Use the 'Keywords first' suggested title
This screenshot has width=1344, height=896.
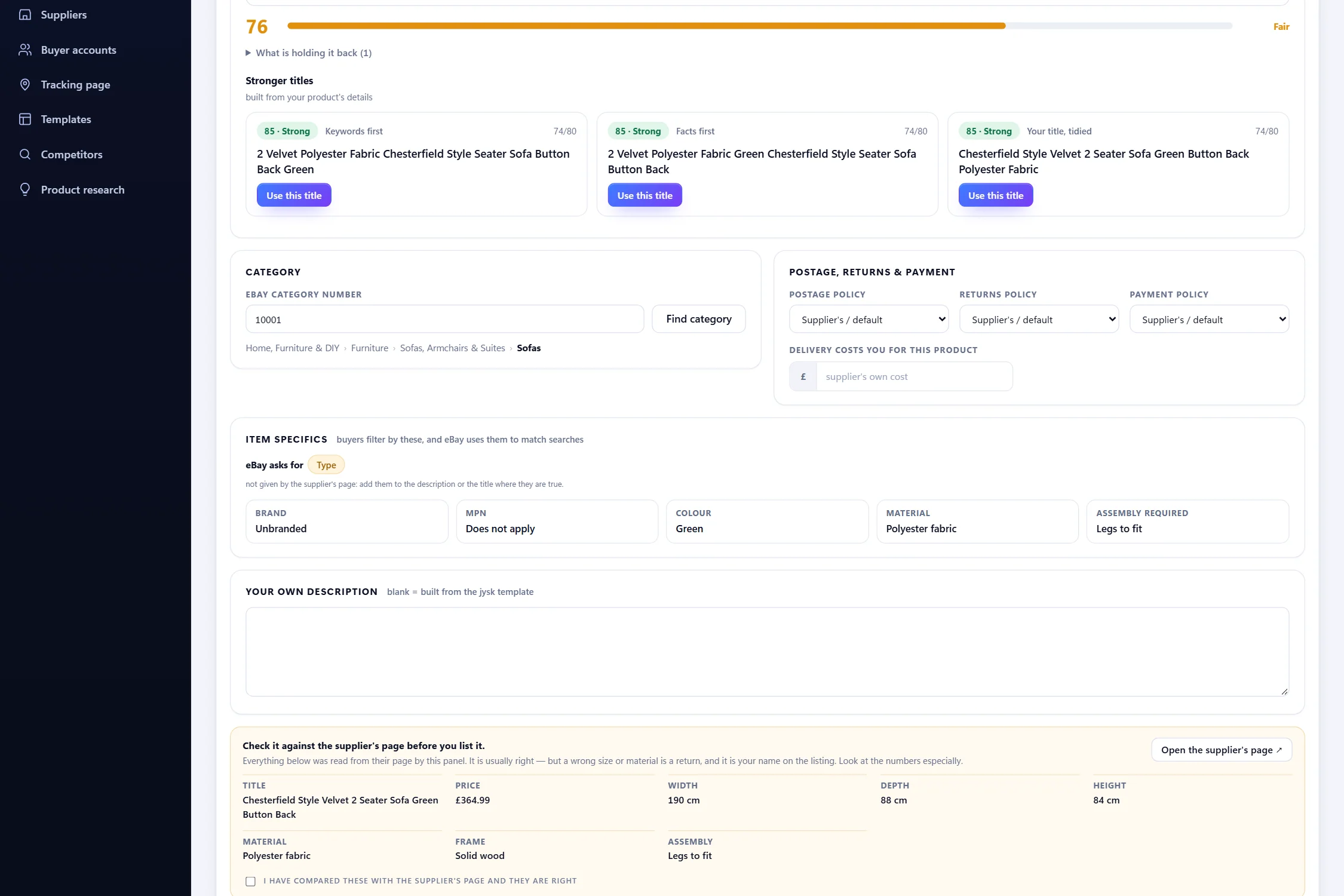pos(294,195)
